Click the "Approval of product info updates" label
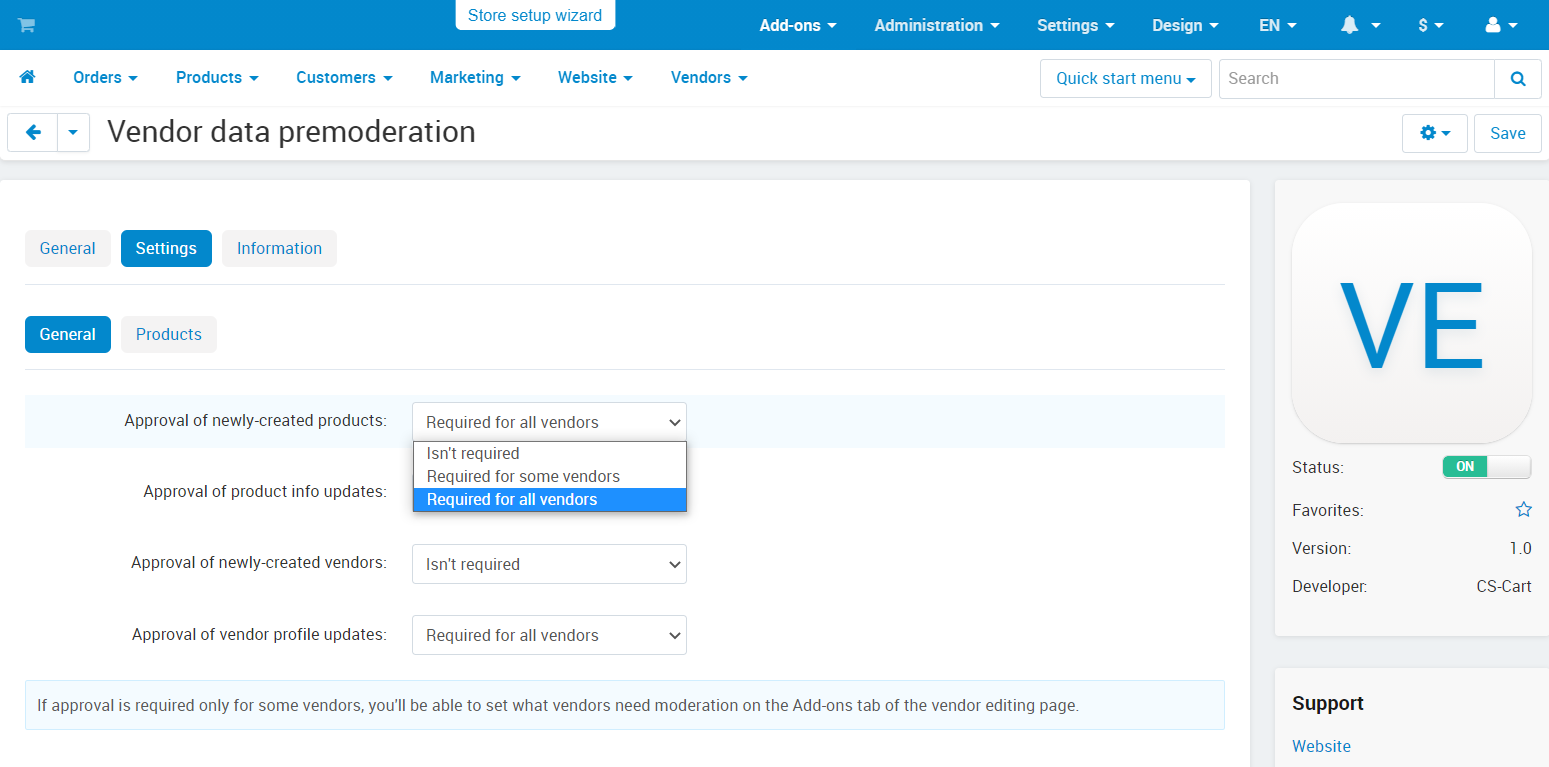Screen dimensions: 1549x767 tap(265, 491)
